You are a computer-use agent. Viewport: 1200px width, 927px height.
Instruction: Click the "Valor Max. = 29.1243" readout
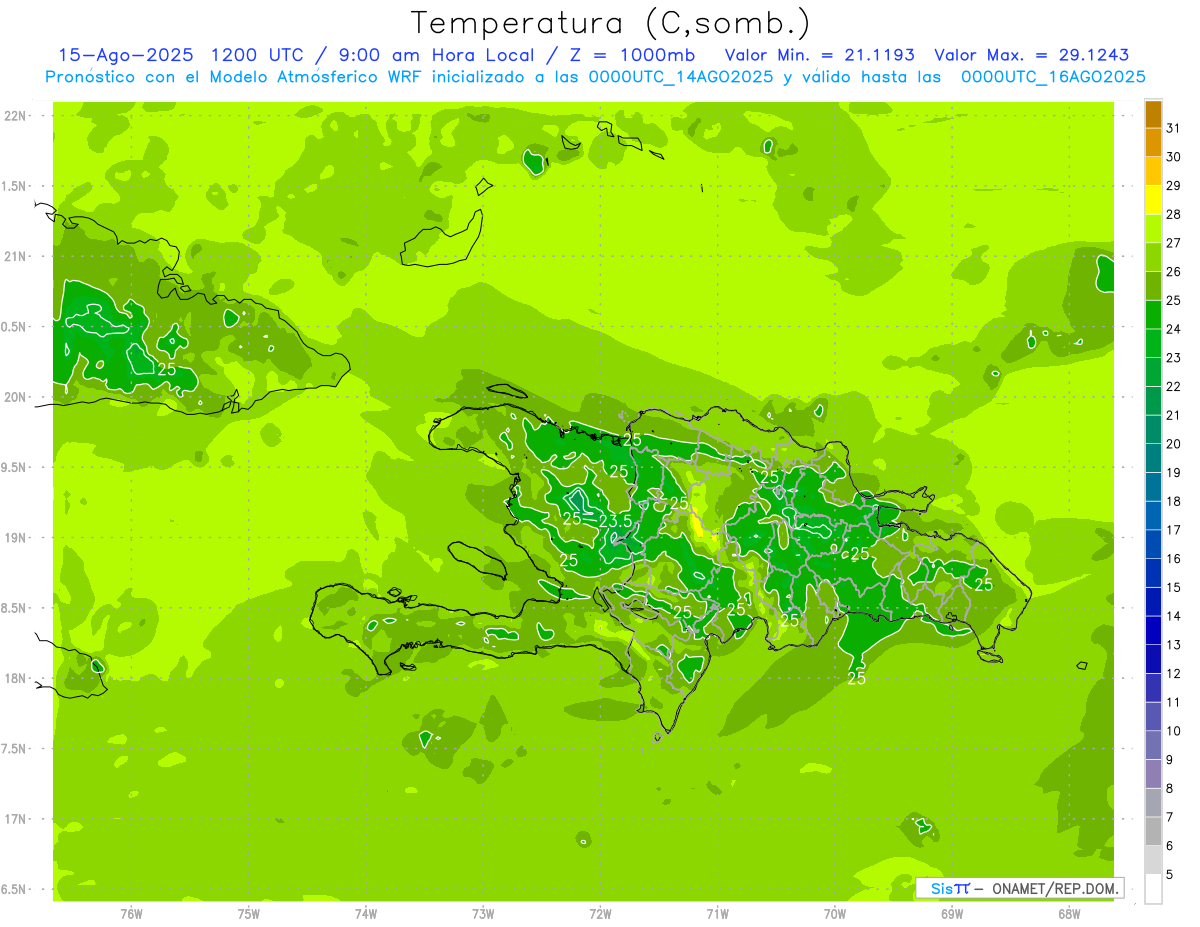click(1032, 55)
